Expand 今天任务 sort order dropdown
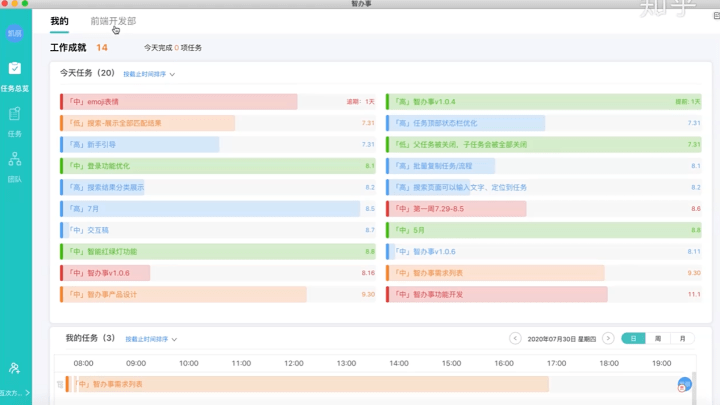 click(149, 74)
